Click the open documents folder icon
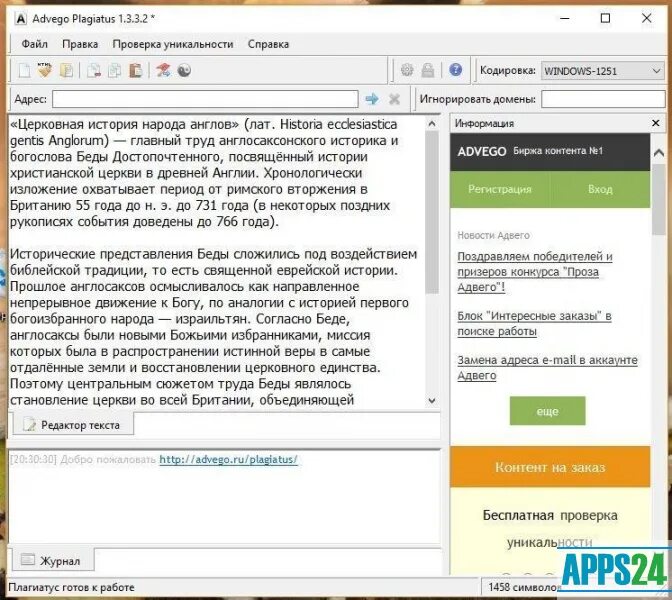672x600 pixels. tap(66, 70)
